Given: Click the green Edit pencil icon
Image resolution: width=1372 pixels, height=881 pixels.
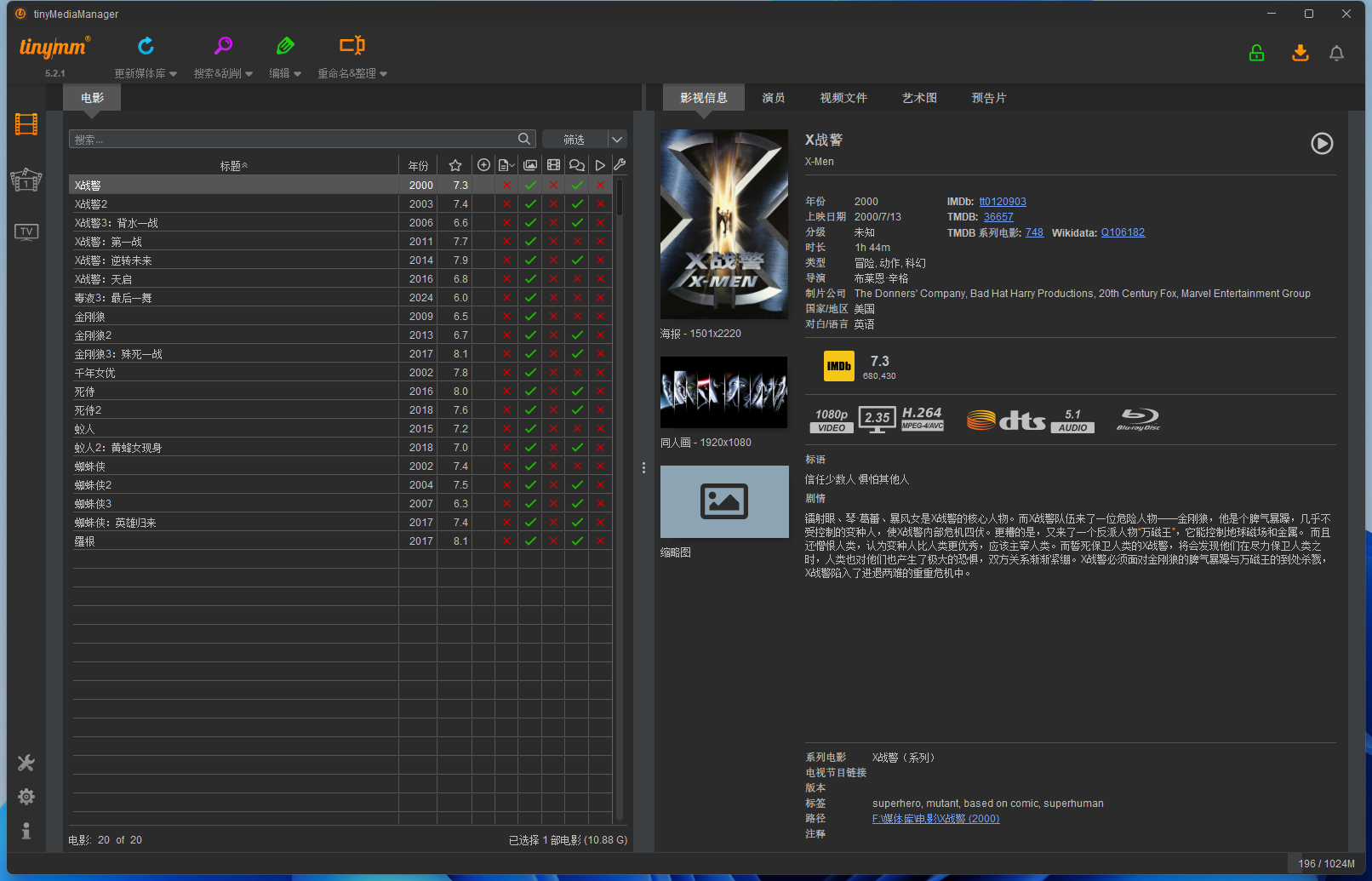Looking at the screenshot, I should tap(285, 46).
